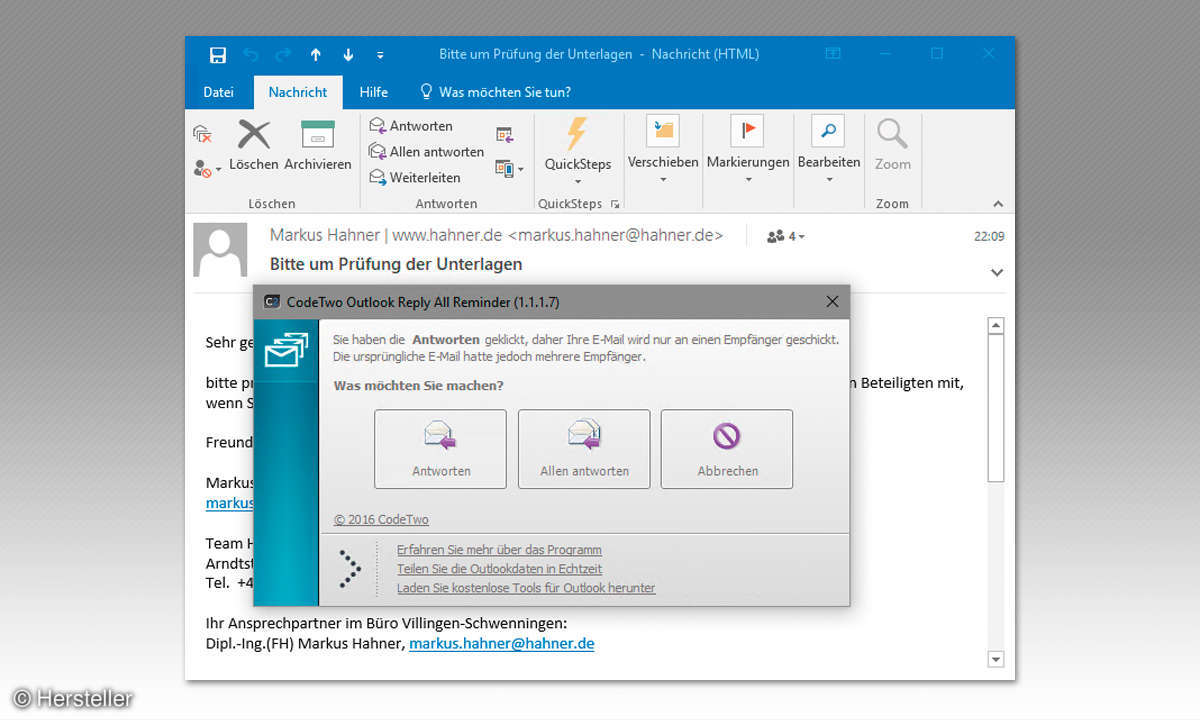1200x720 pixels.
Task: Save the message using the floppy disk icon
Action: (217, 55)
